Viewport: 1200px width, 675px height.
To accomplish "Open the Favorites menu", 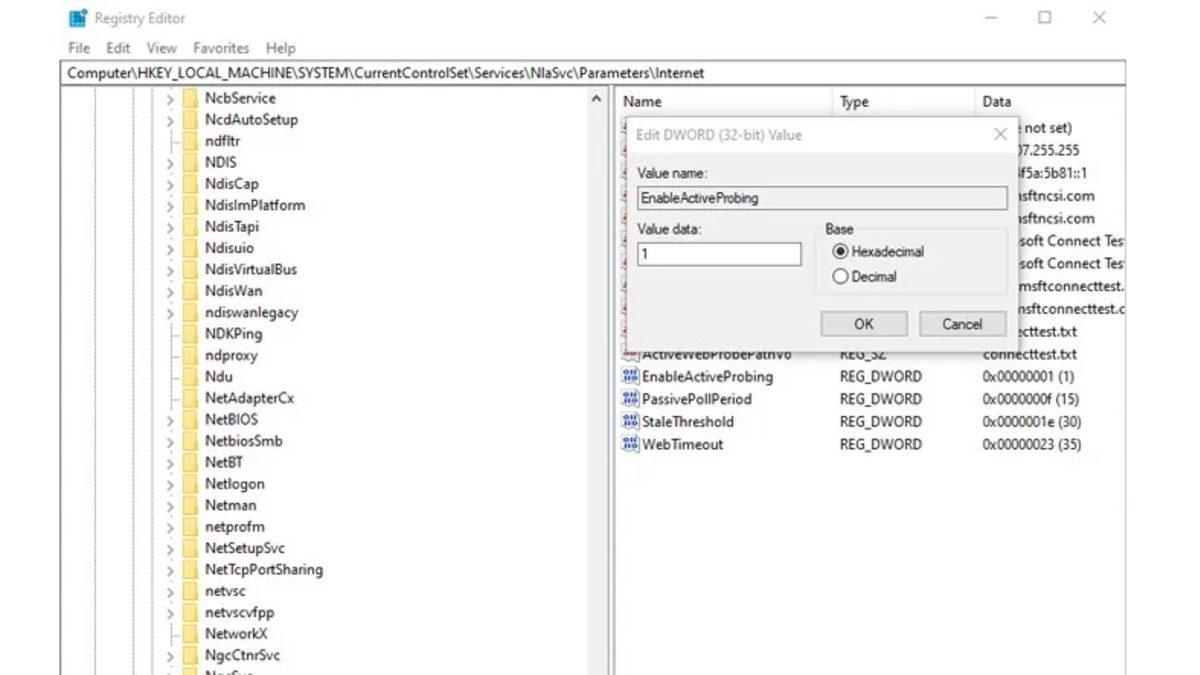I will coord(221,47).
